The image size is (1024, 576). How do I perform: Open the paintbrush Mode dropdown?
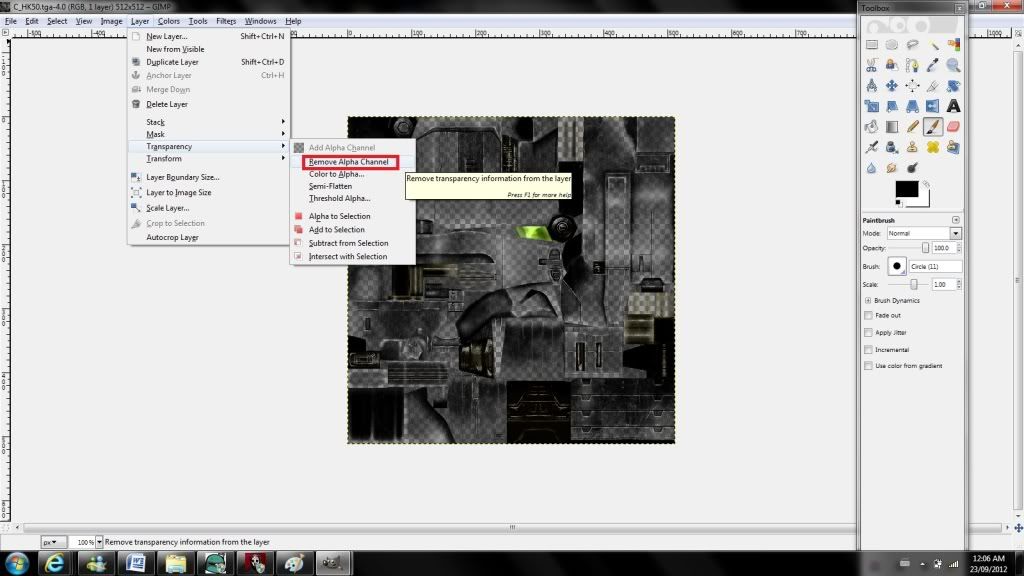pyautogui.click(x=924, y=233)
